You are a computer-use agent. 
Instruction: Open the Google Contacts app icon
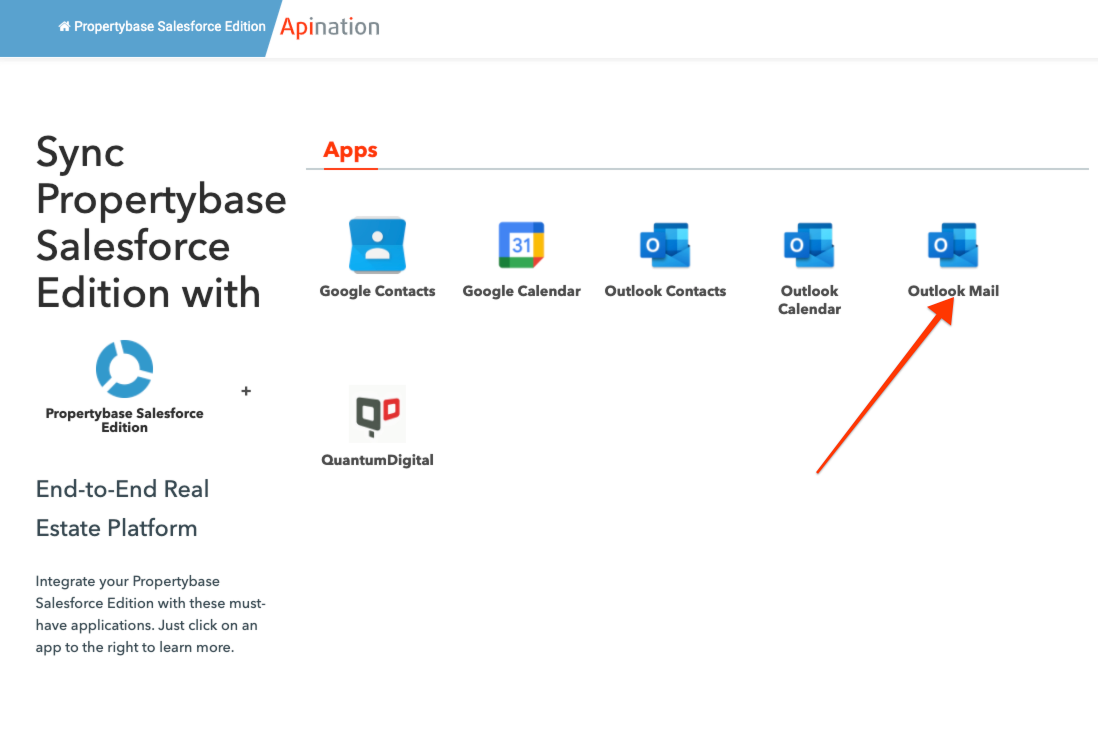point(377,245)
